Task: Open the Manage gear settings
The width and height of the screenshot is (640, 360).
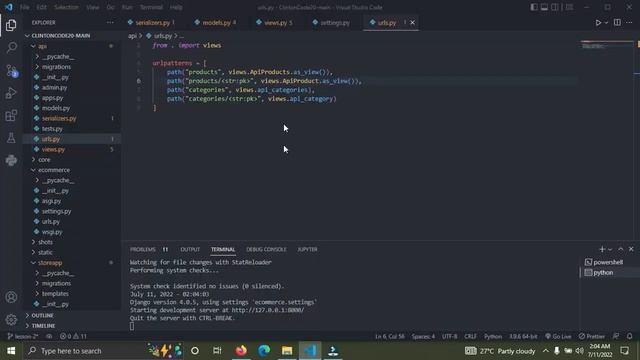Action: coord(11,320)
